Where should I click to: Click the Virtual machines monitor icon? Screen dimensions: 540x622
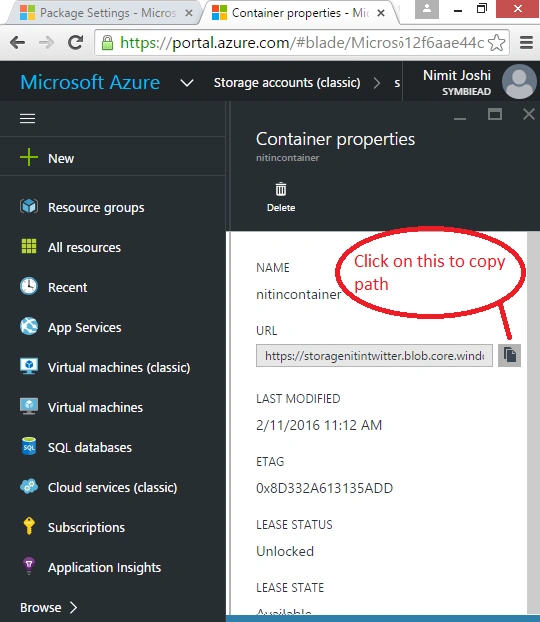click(x=29, y=406)
